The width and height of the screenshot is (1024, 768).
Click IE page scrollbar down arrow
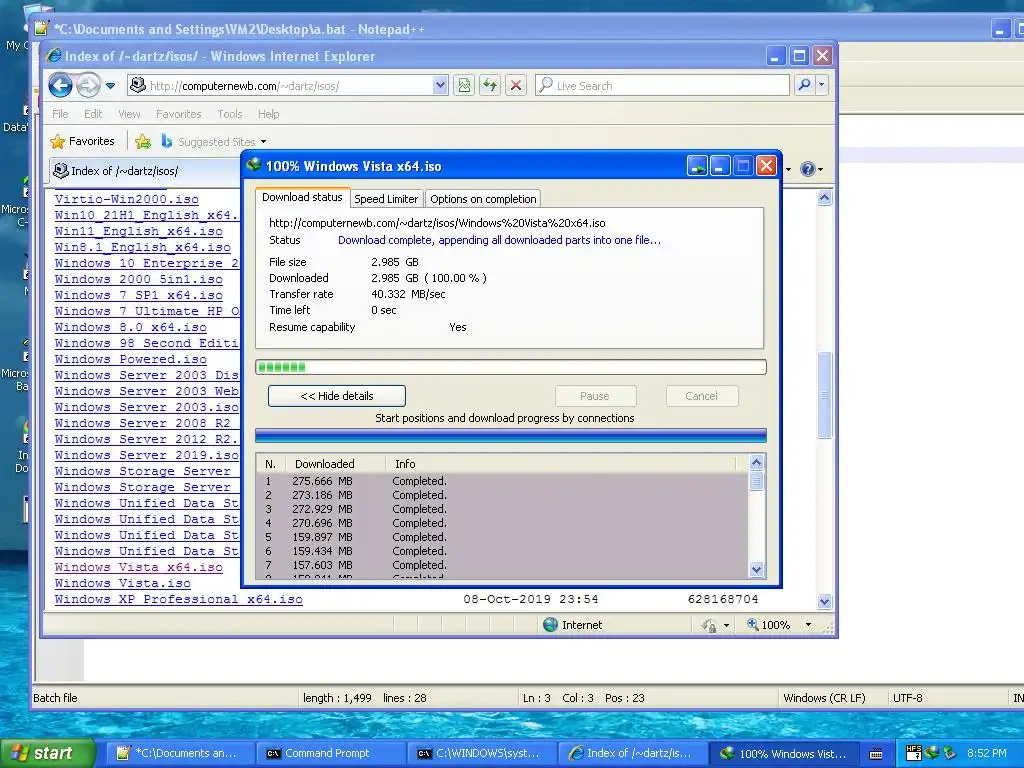(x=824, y=601)
